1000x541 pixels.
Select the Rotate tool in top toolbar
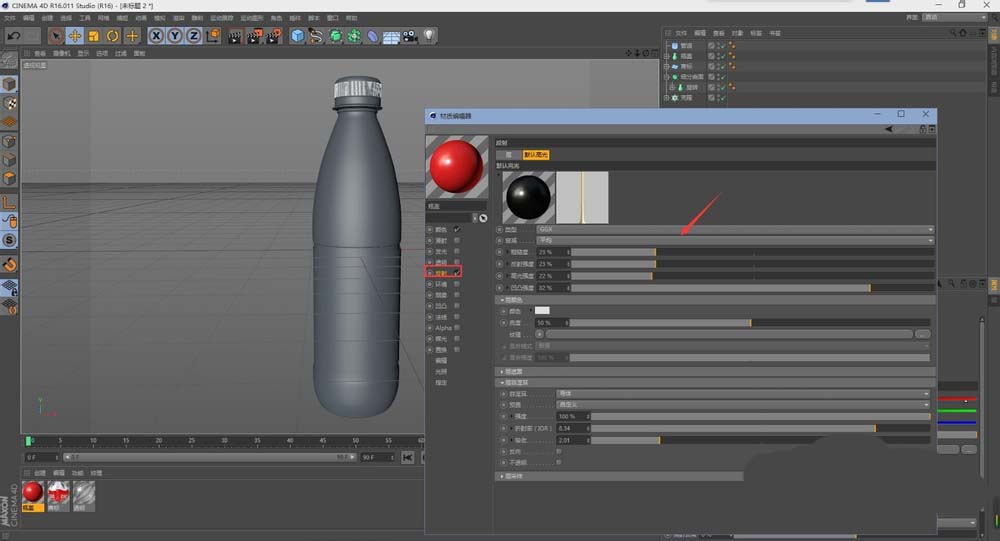(112, 36)
